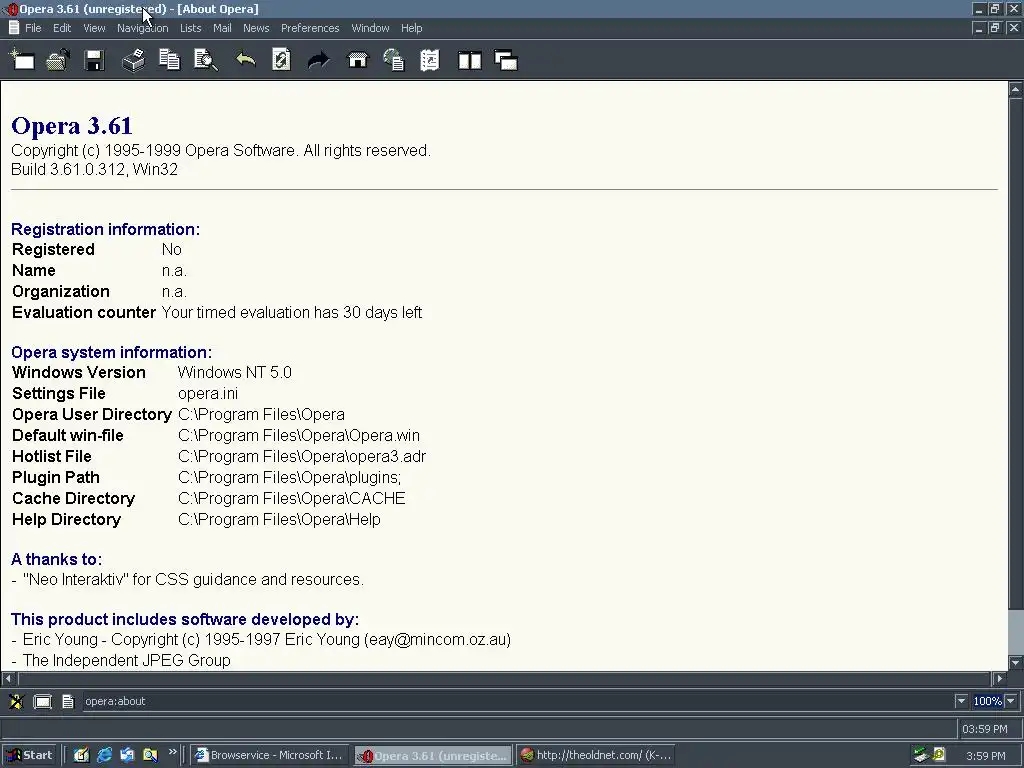Image resolution: width=1024 pixels, height=768 pixels.
Task: Expand Quick Launch overflow chevron
Action: pos(172,752)
